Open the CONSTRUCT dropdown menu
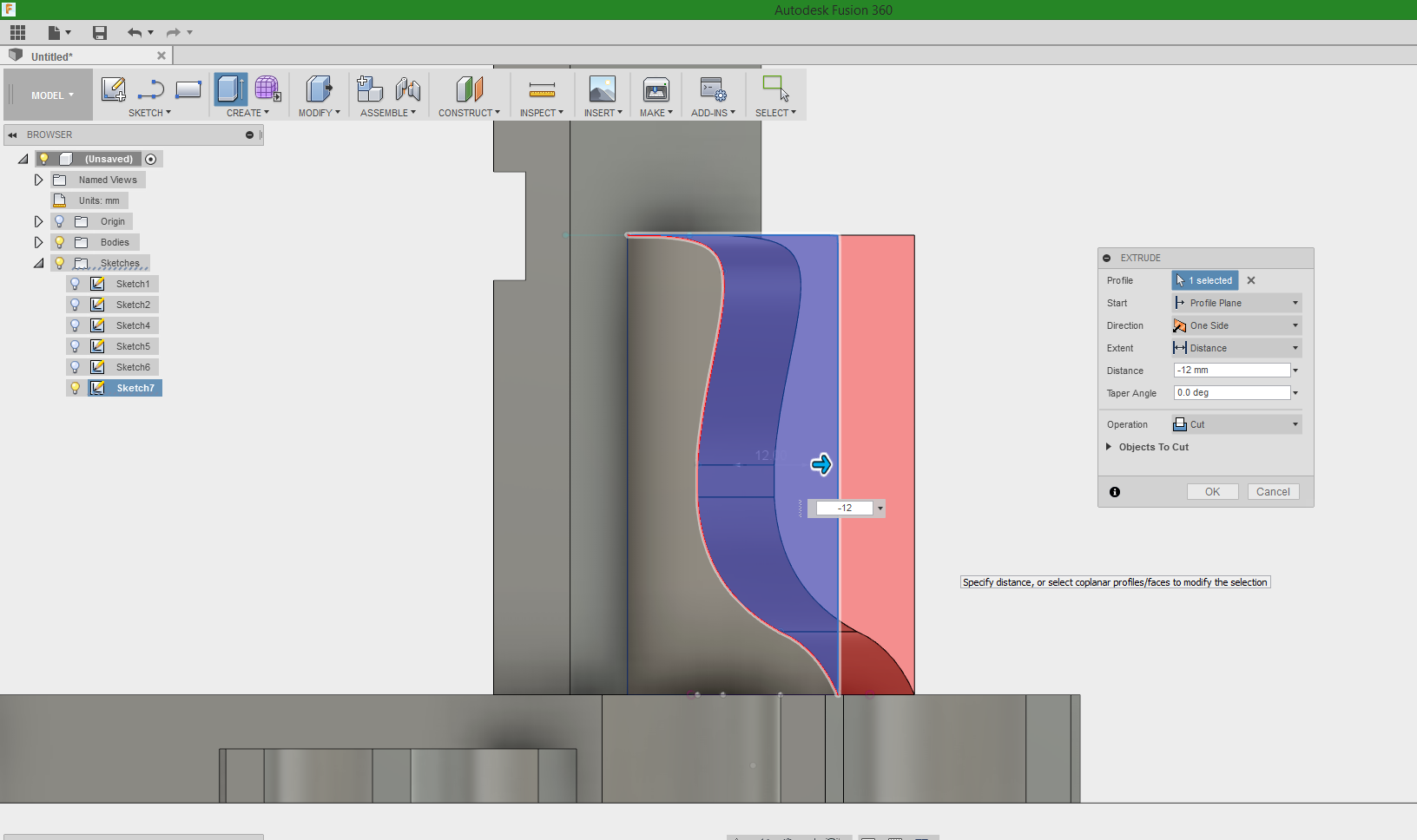 point(469,113)
